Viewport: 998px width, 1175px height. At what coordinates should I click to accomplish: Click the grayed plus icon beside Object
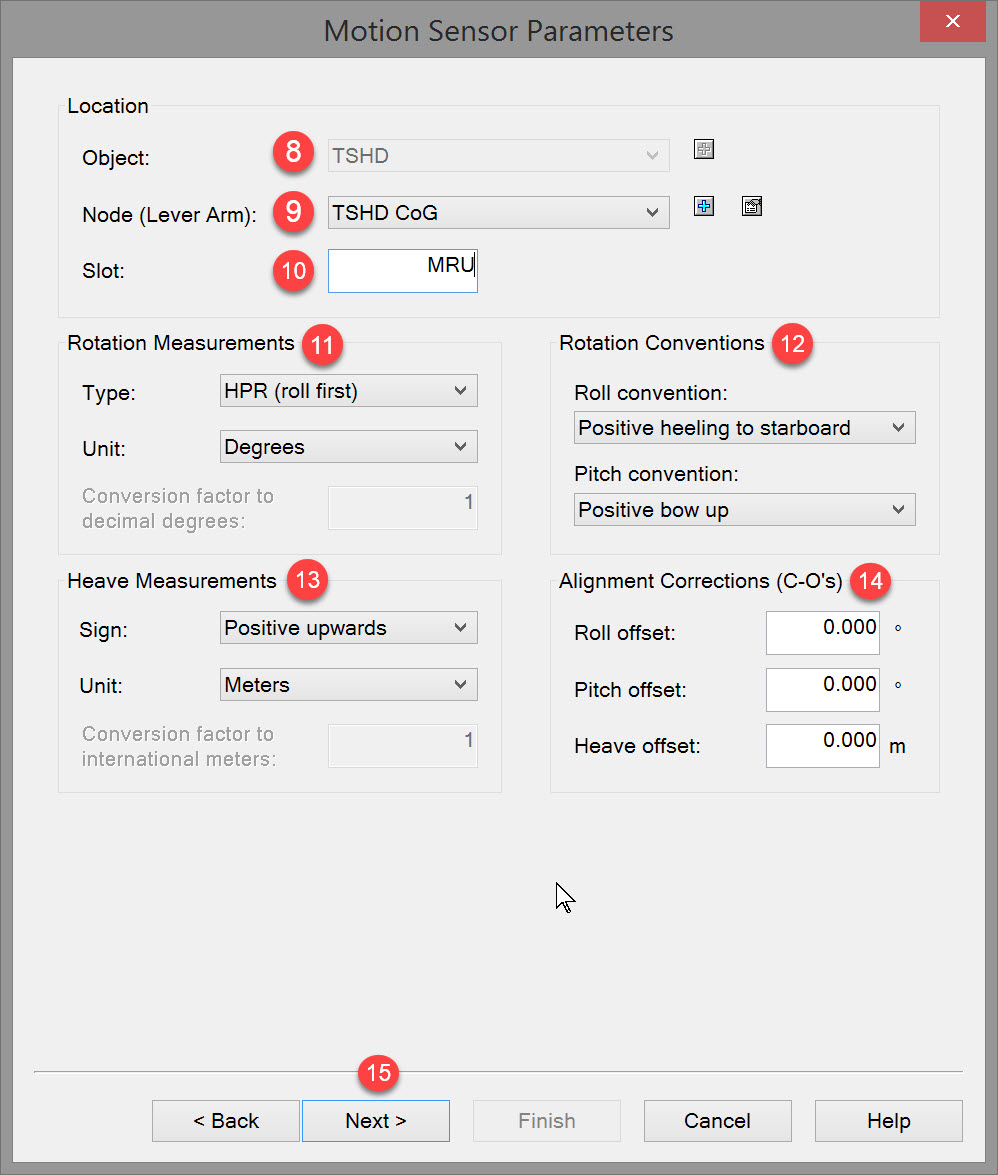click(705, 150)
